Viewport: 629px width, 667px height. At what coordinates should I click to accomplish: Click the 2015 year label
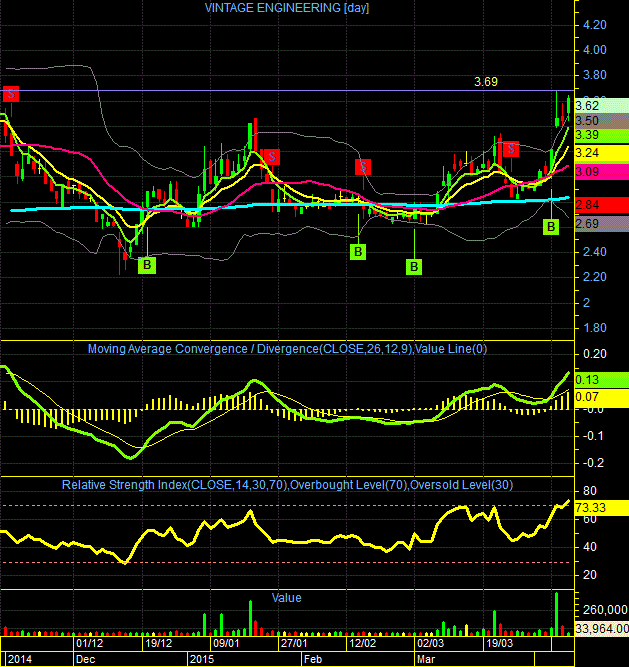pos(202,659)
